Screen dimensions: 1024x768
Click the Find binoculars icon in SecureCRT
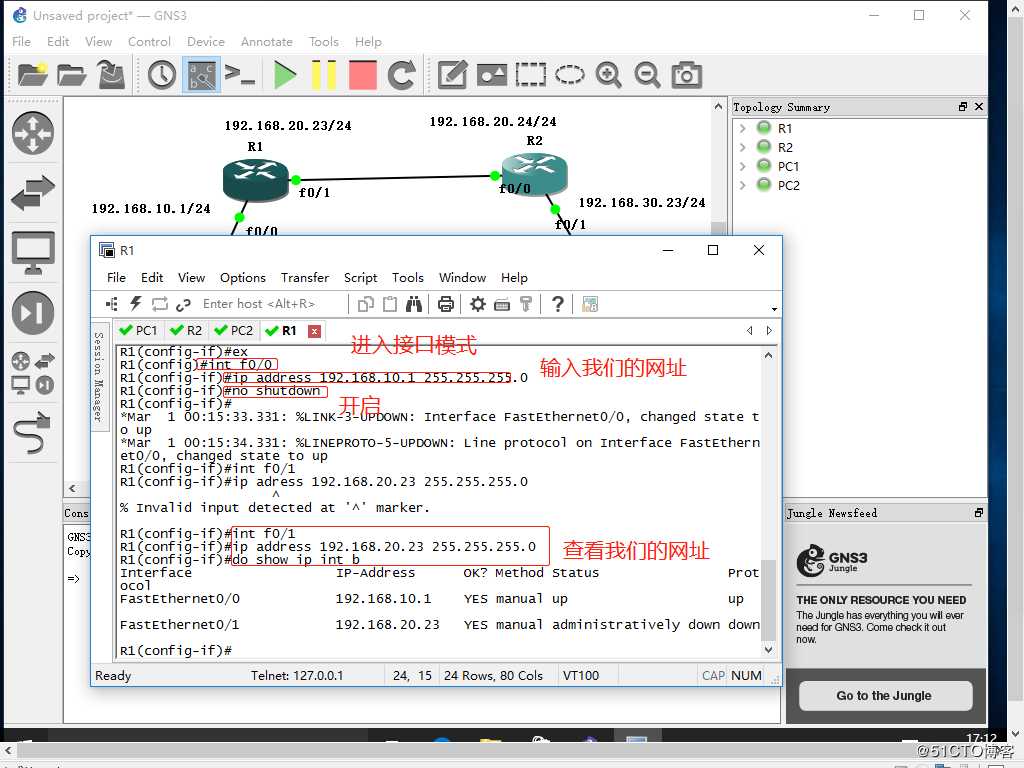coord(413,304)
